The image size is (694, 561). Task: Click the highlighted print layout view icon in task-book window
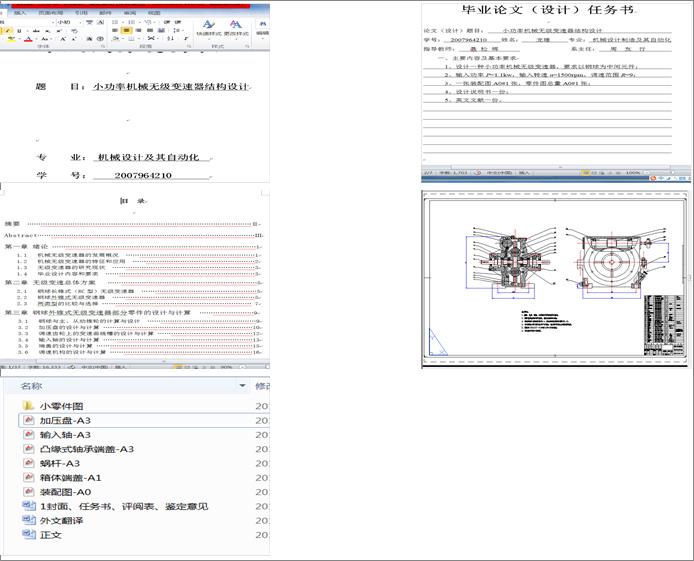(586, 173)
